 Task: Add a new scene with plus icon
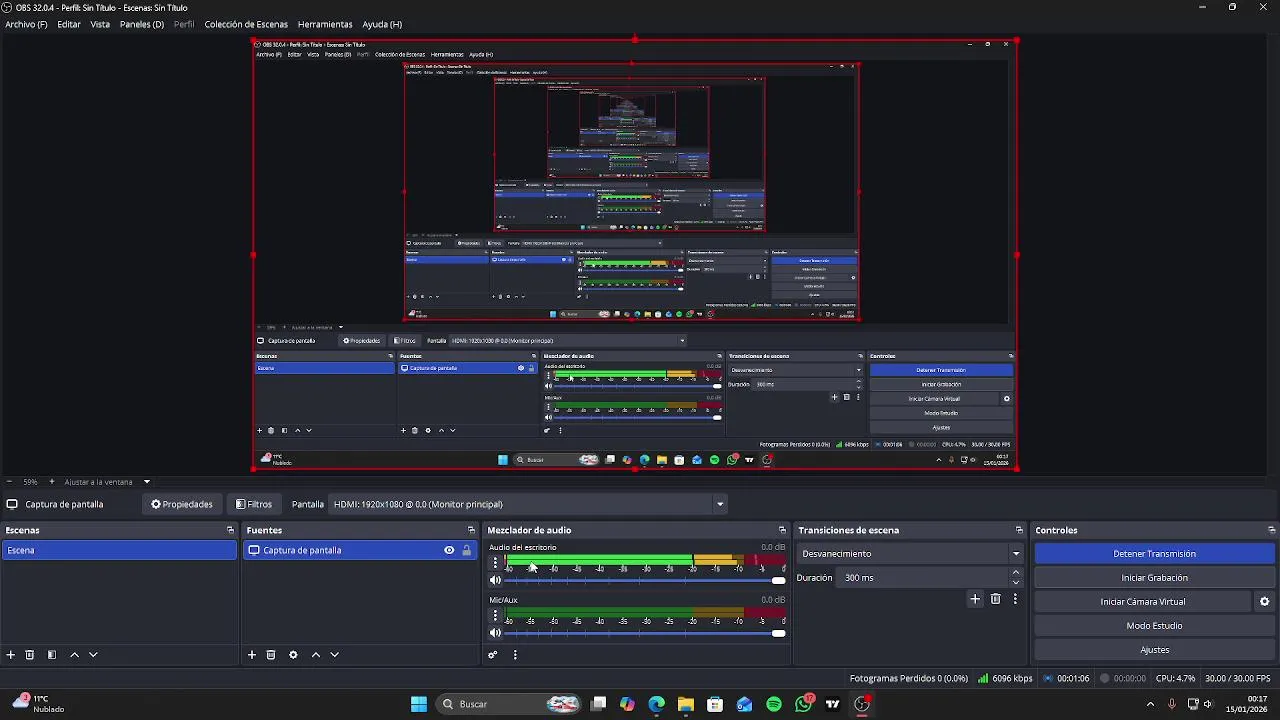pos(11,655)
